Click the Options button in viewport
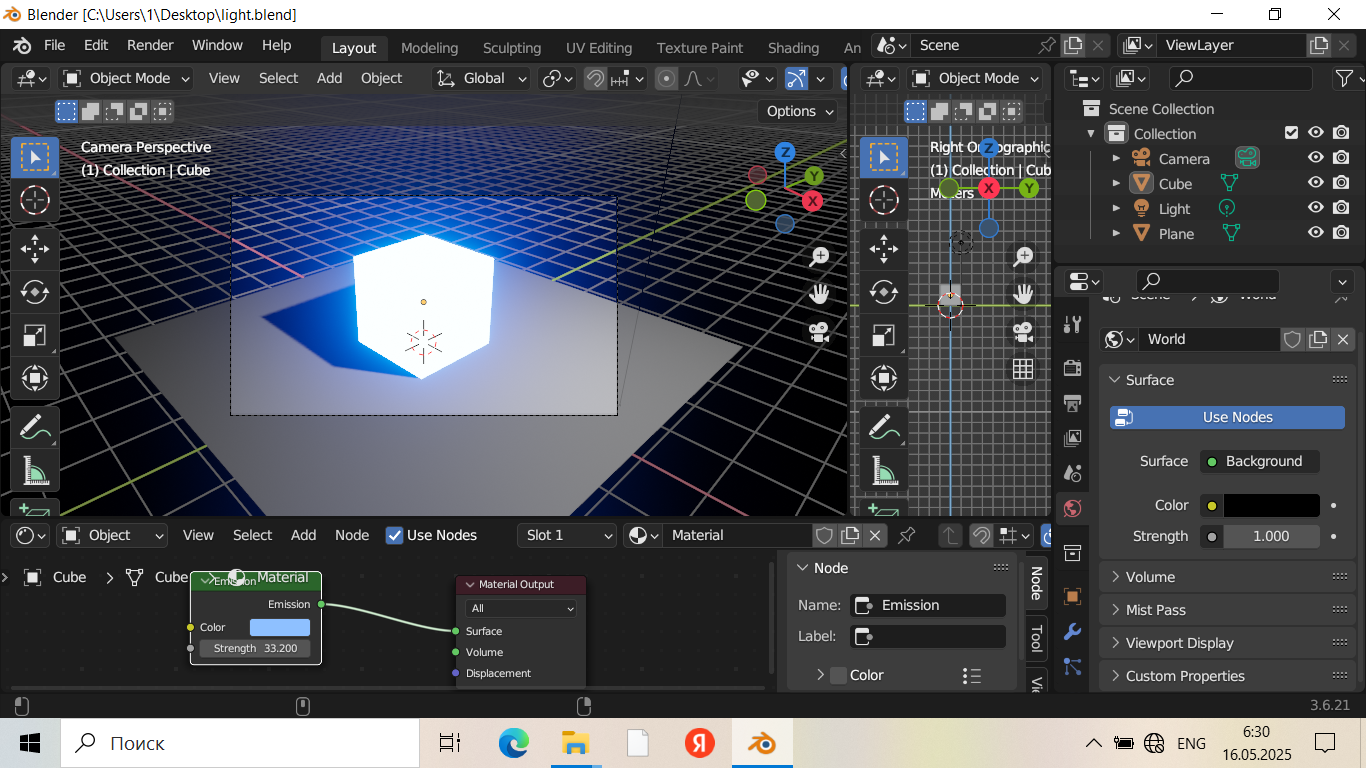This screenshot has width=1366, height=768. click(799, 111)
